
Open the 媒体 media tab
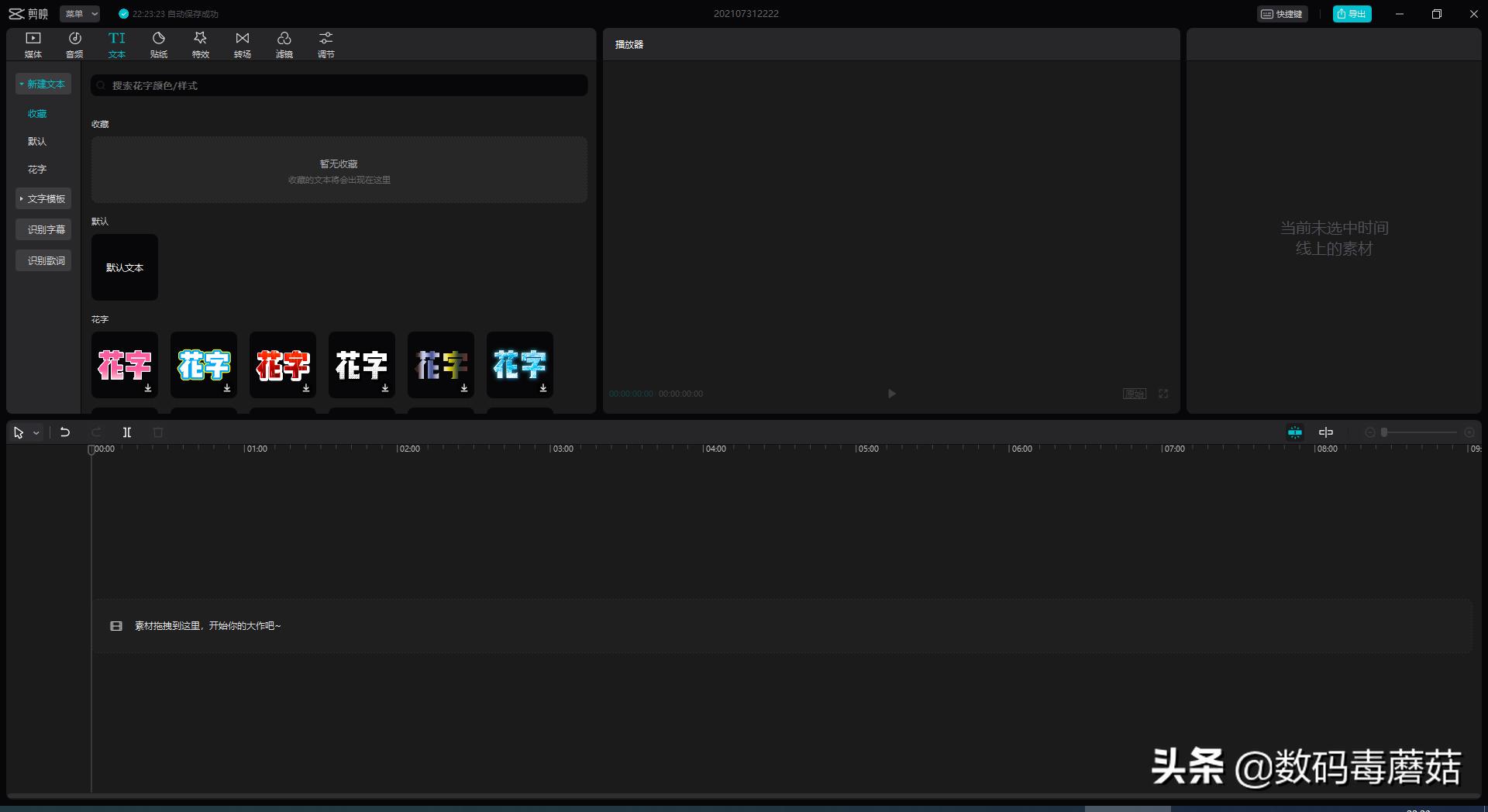[33, 45]
